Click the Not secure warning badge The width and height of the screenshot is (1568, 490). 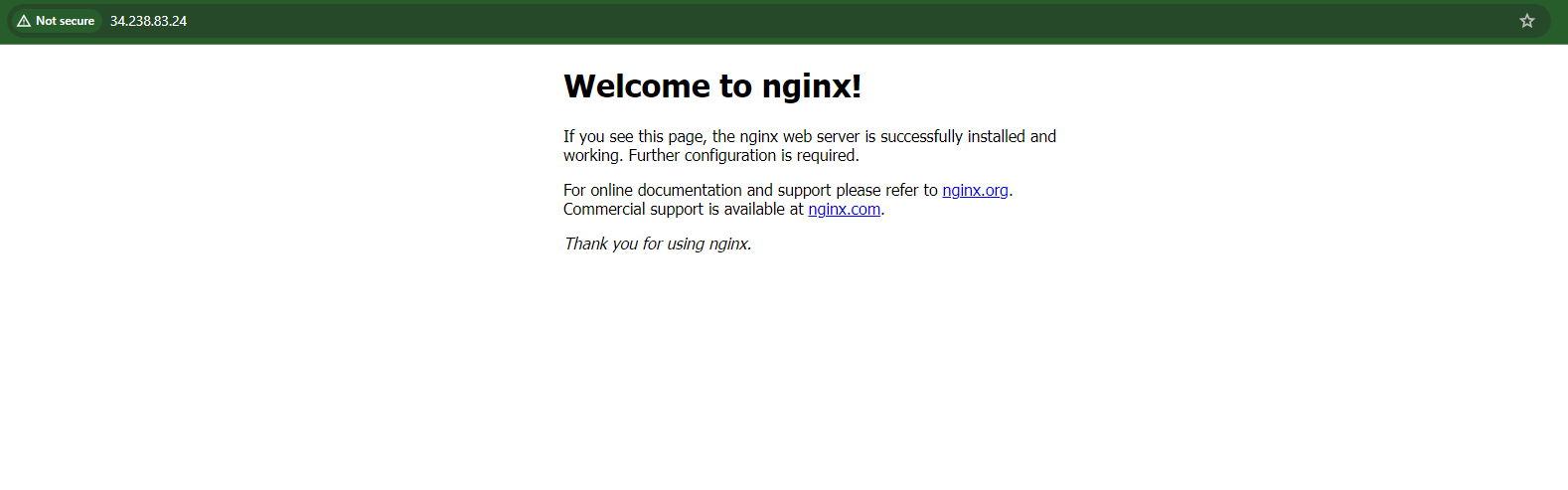click(56, 21)
